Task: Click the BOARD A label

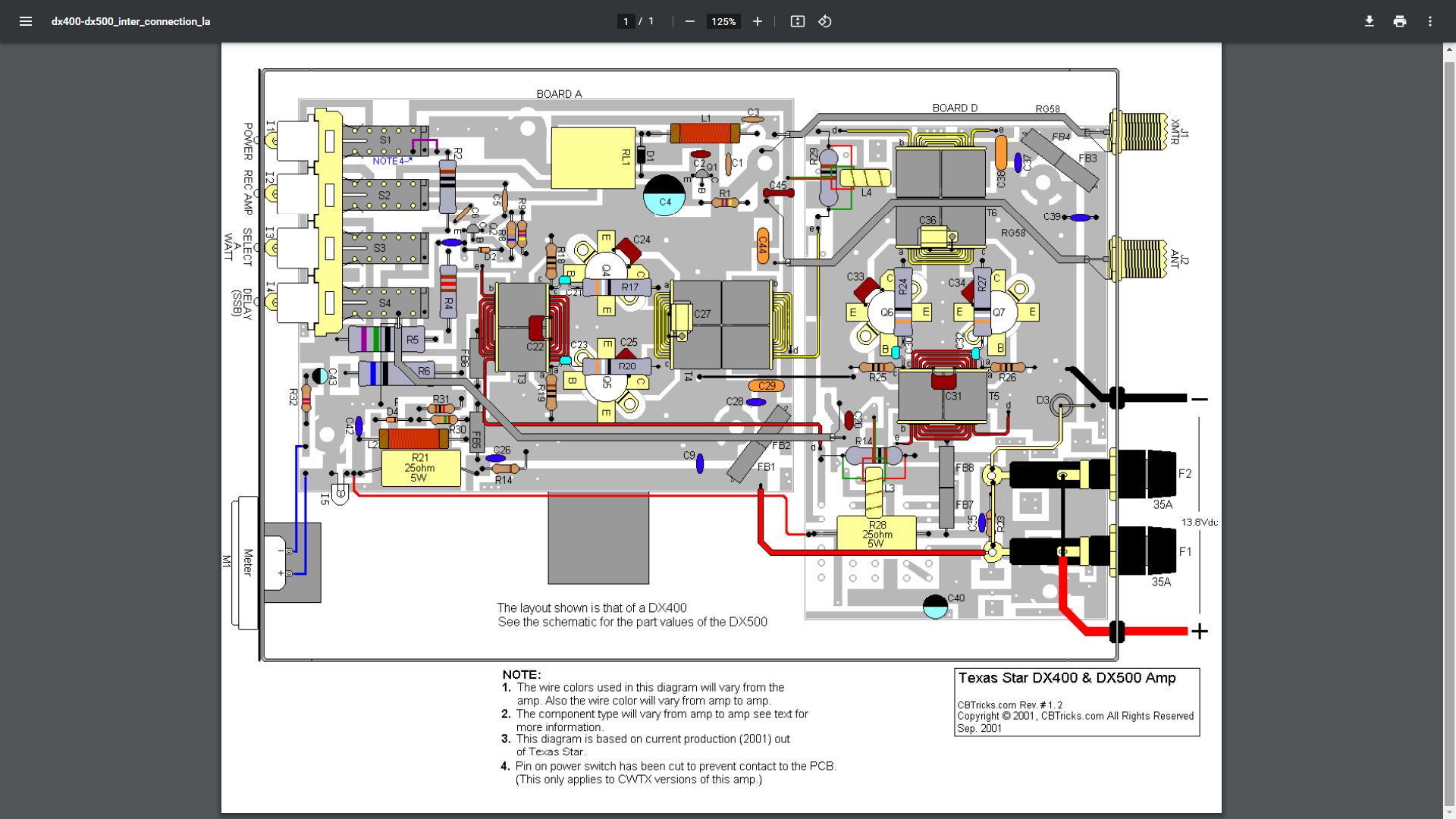Action: point(559,94)
